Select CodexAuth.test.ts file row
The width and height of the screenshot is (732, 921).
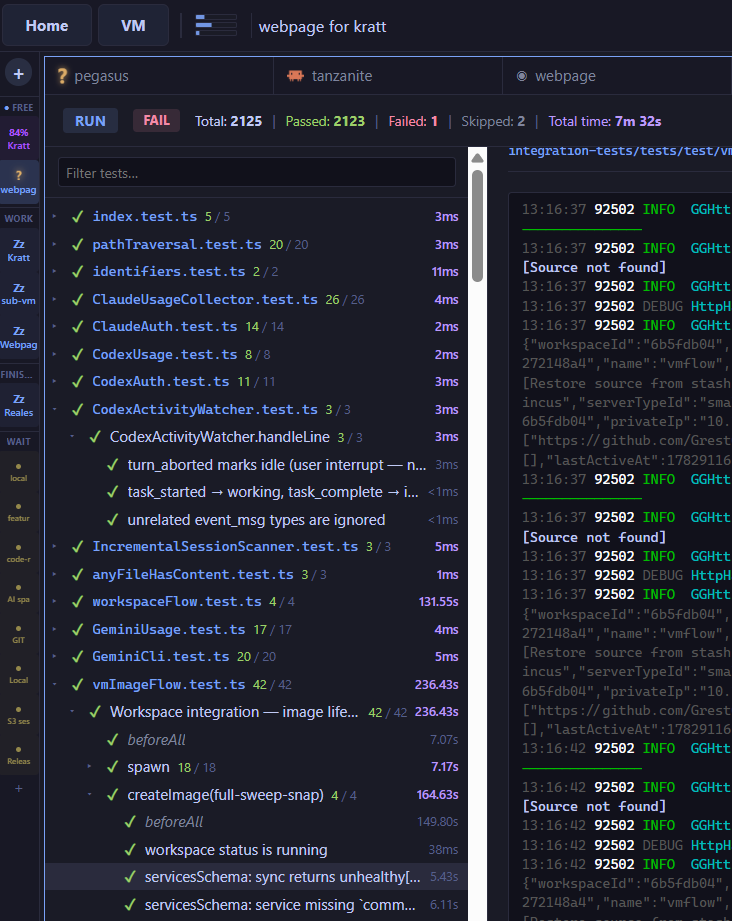[x=257, y=382]
